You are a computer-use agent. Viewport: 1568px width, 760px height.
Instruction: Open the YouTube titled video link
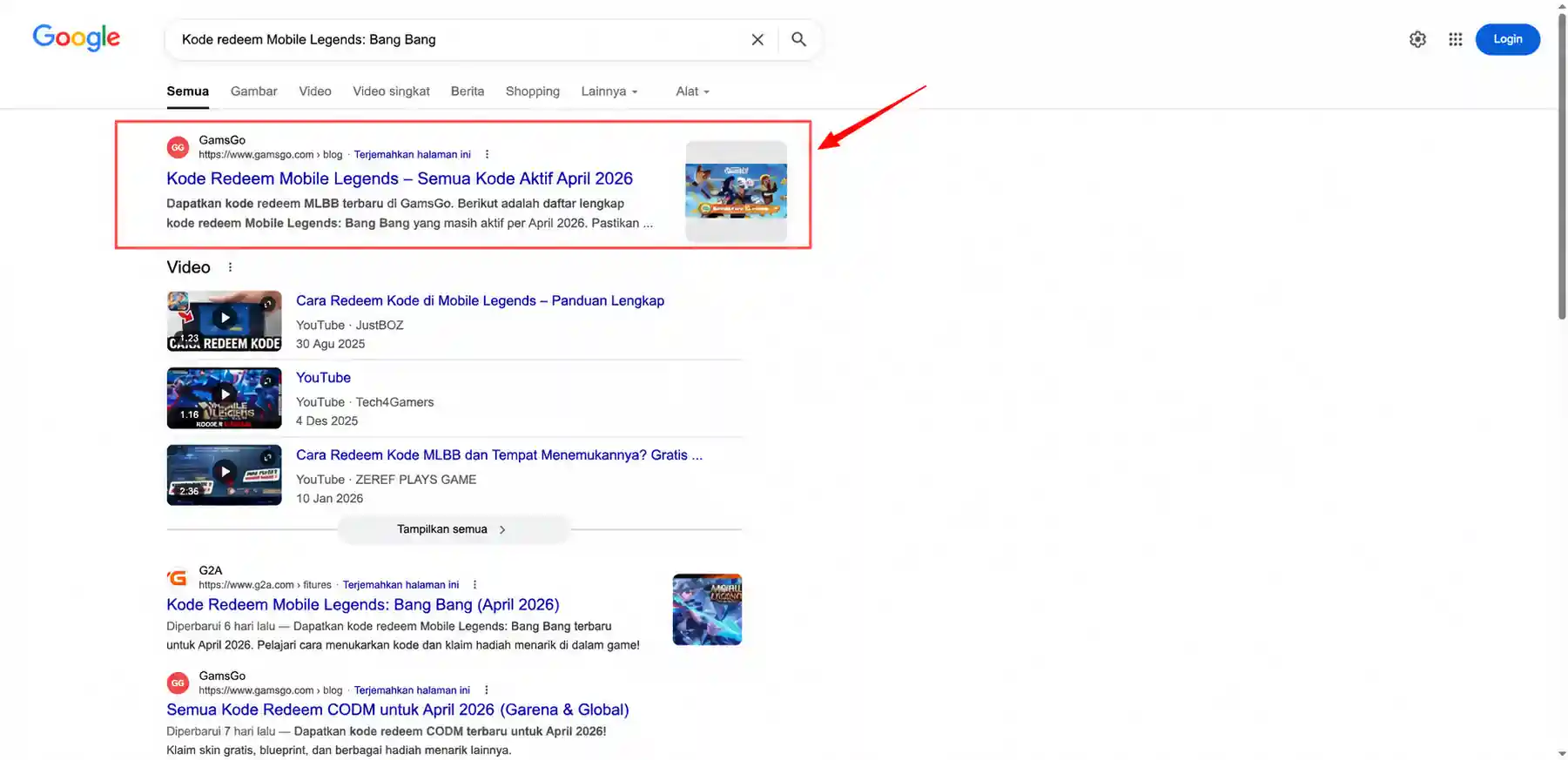pos(323,377)
